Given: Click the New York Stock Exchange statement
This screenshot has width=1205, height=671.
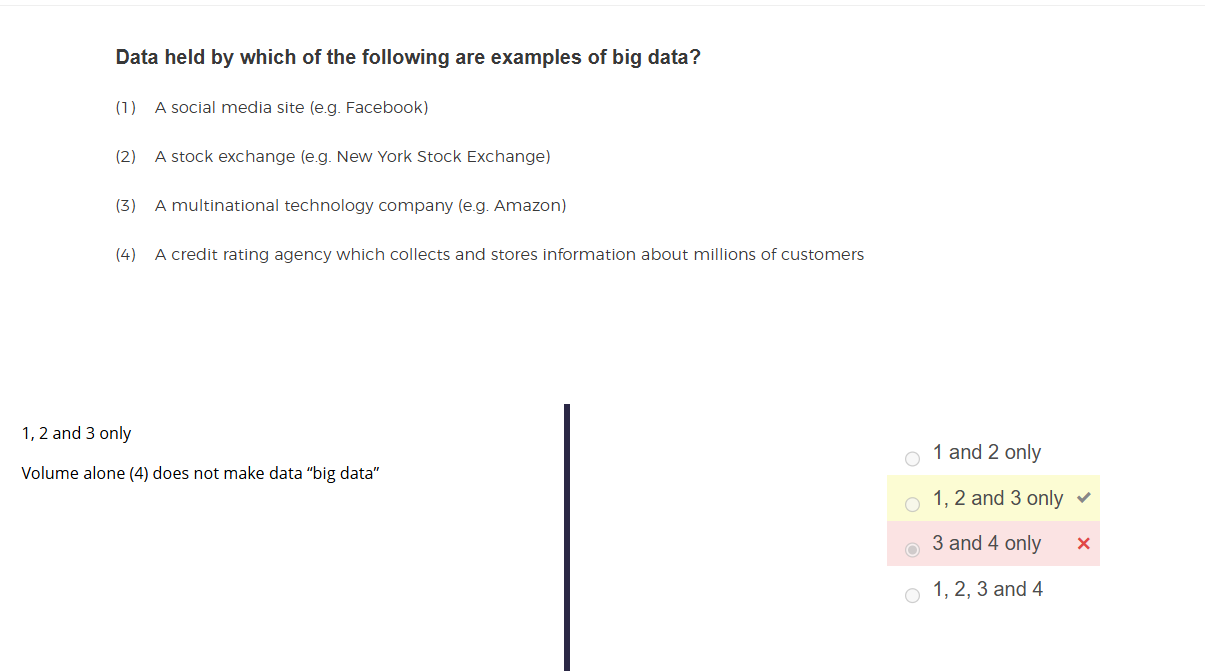Looking at the screenshot, I should coord(352,156).
